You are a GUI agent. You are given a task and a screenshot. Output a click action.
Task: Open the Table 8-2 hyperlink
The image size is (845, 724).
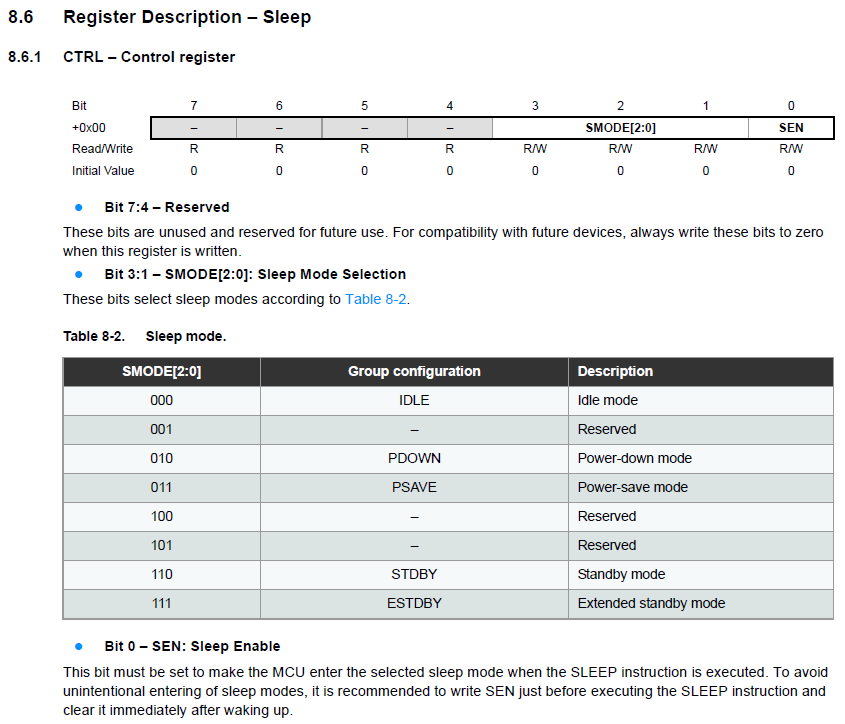point(376,299)
